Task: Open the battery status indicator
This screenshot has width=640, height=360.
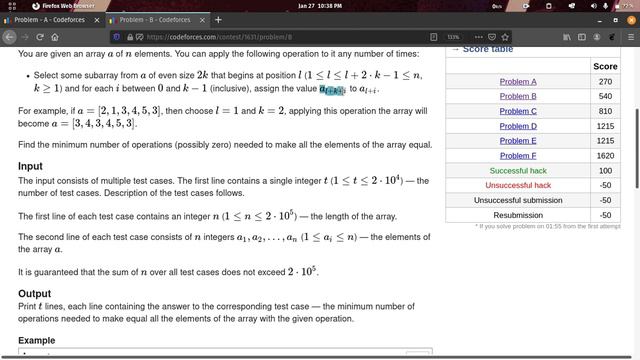Action: tap(623, 6)
